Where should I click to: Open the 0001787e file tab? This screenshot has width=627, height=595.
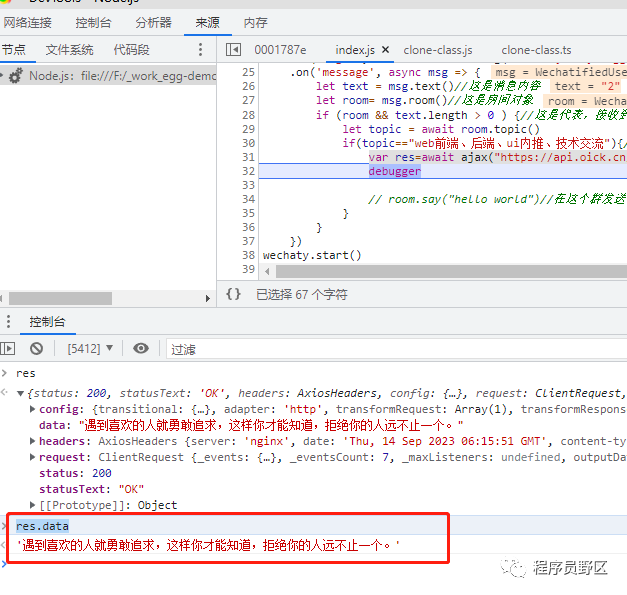[x=280, y=50]
